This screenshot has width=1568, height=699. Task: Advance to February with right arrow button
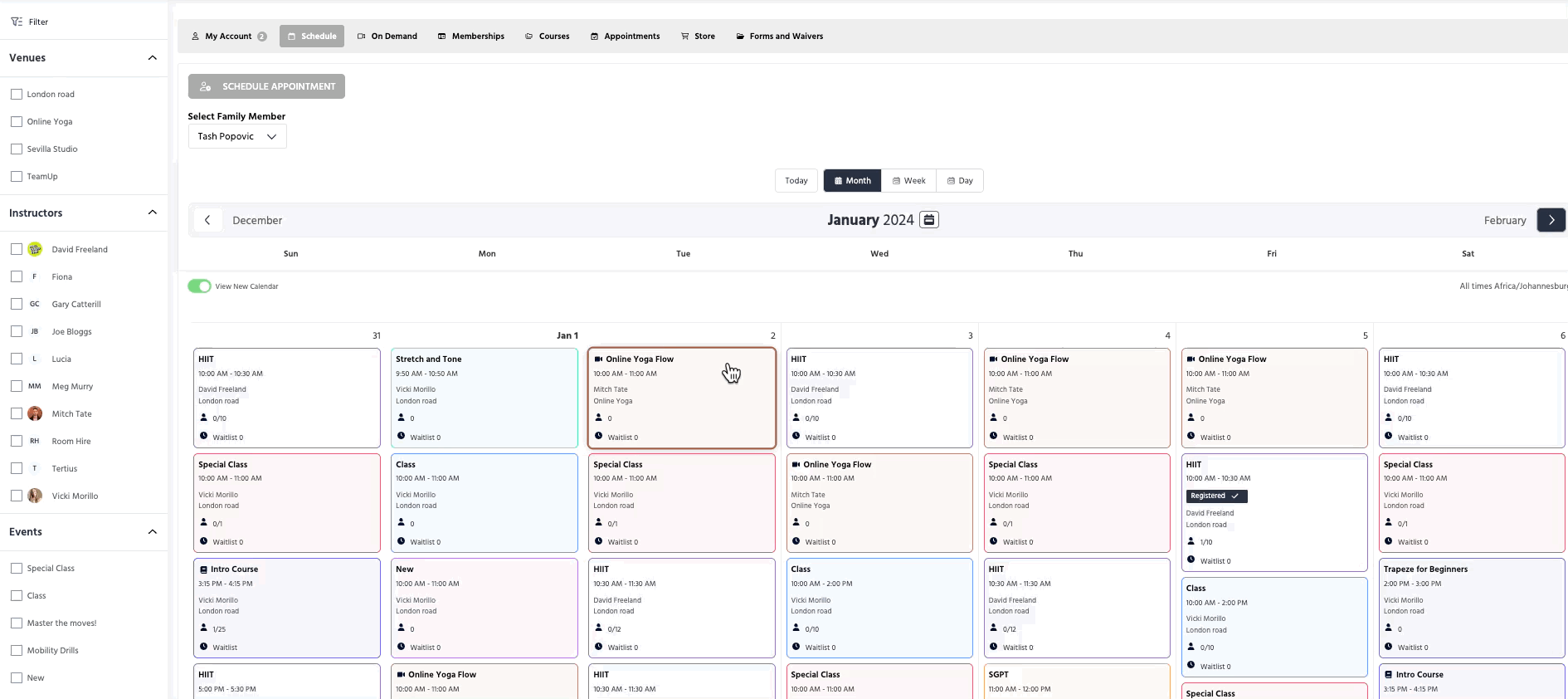tap(1551, 220)
